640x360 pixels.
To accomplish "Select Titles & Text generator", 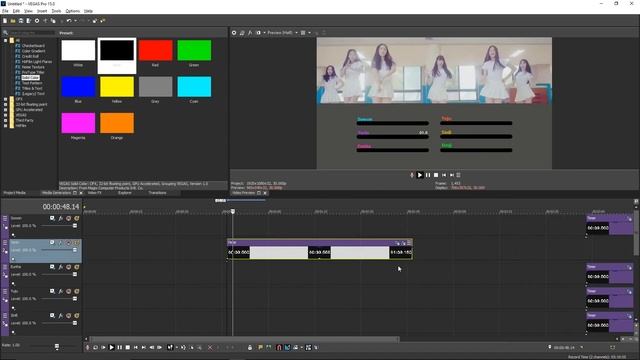I will (x=32, y=88).
